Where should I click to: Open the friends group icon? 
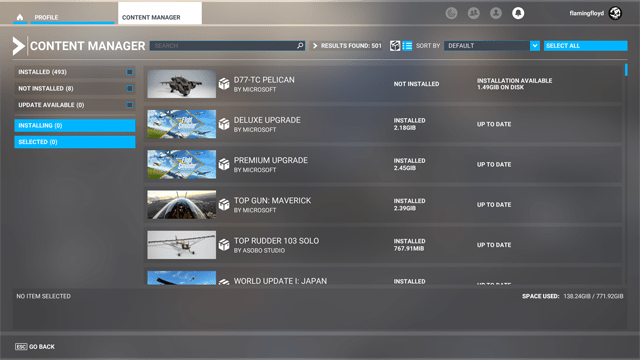coord(473,13)
